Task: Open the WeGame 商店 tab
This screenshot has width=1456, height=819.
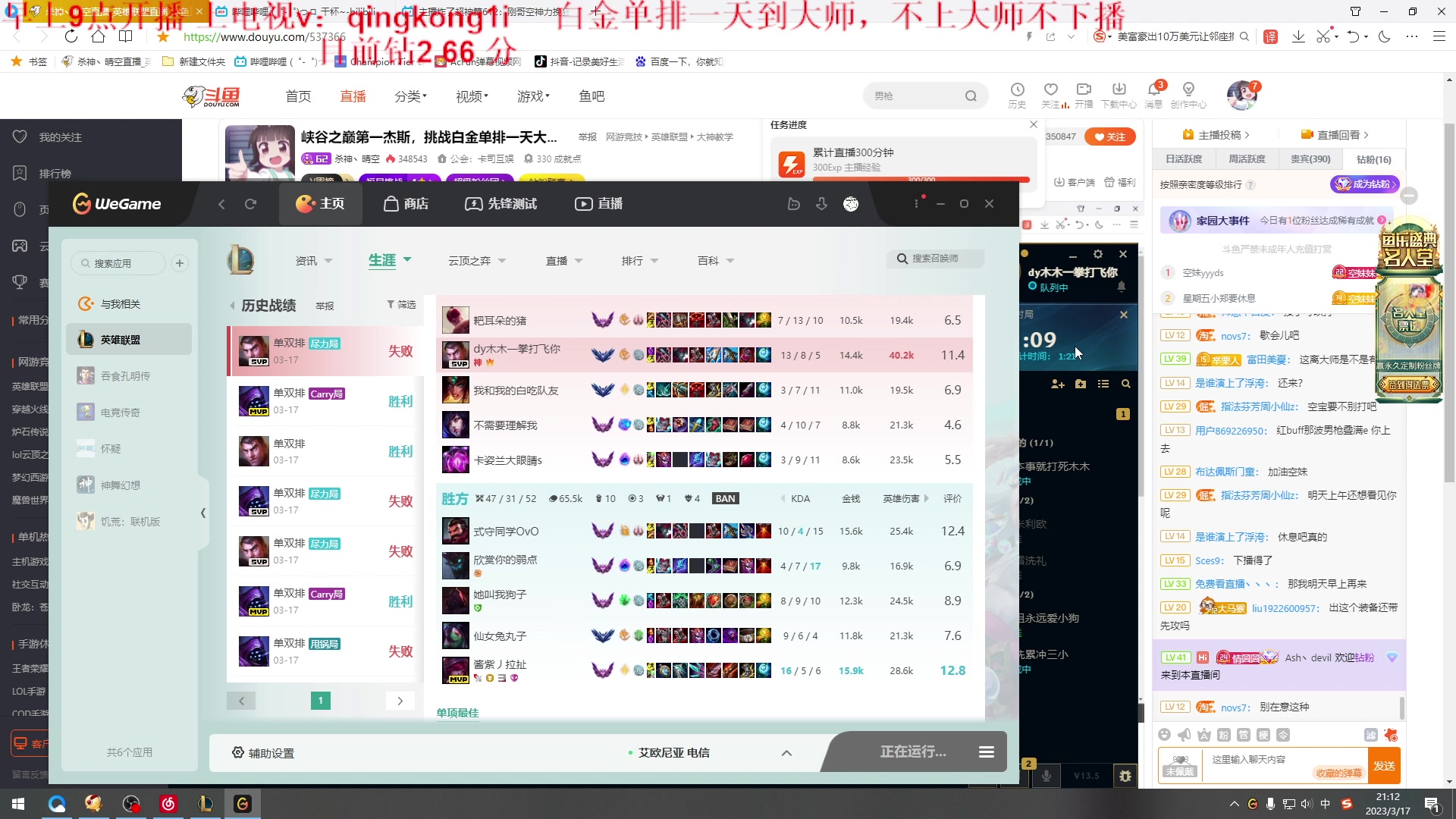Action: point(406,203)
